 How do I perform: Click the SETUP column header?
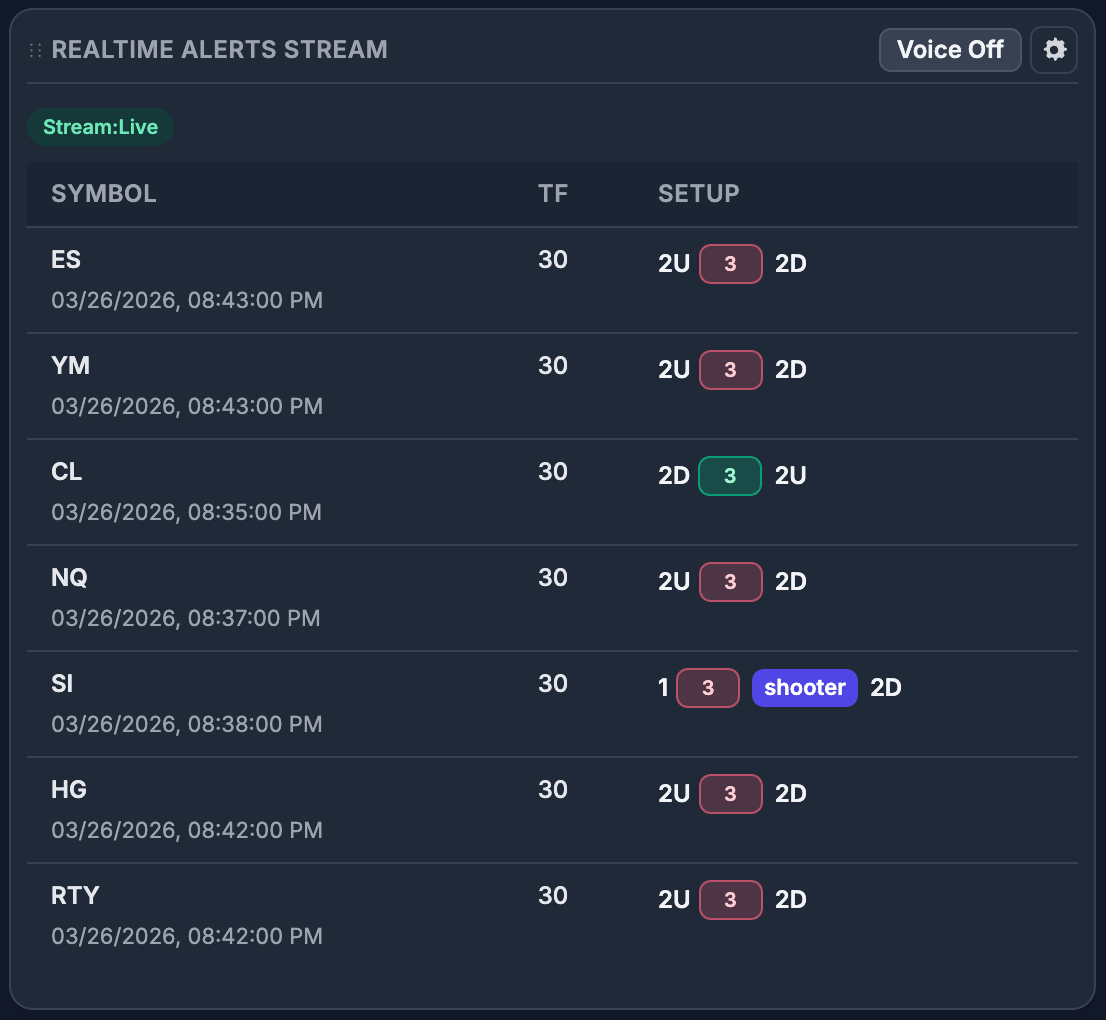(698, 193)
